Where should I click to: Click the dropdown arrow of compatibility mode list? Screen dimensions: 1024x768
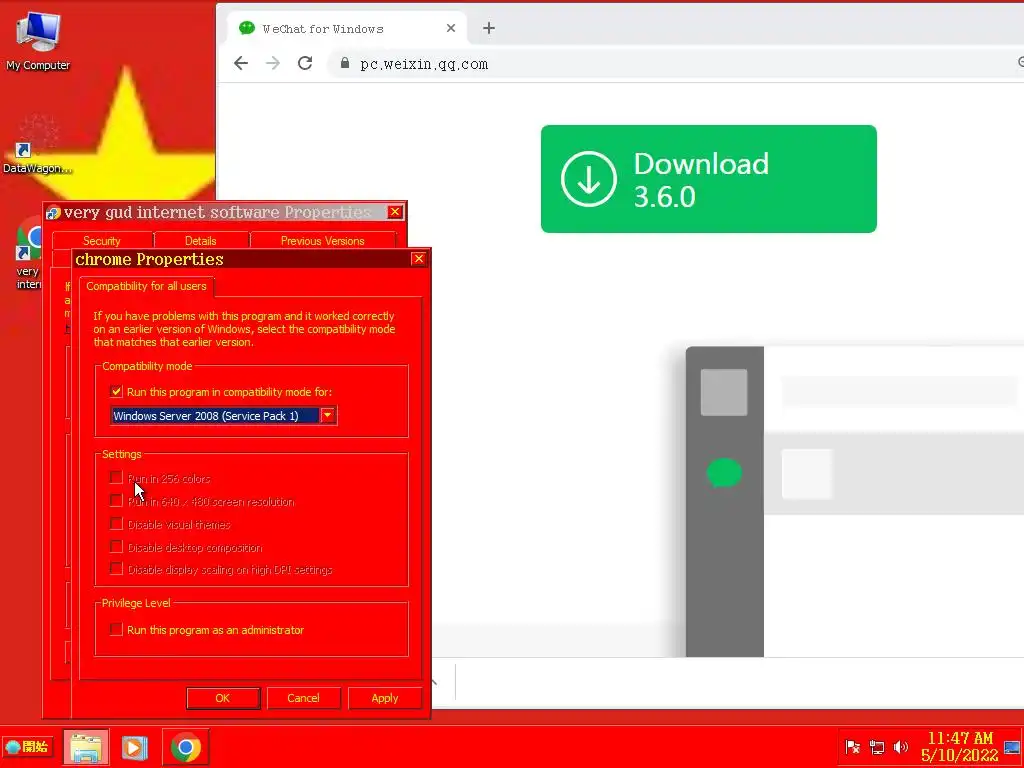coord(328,415)
